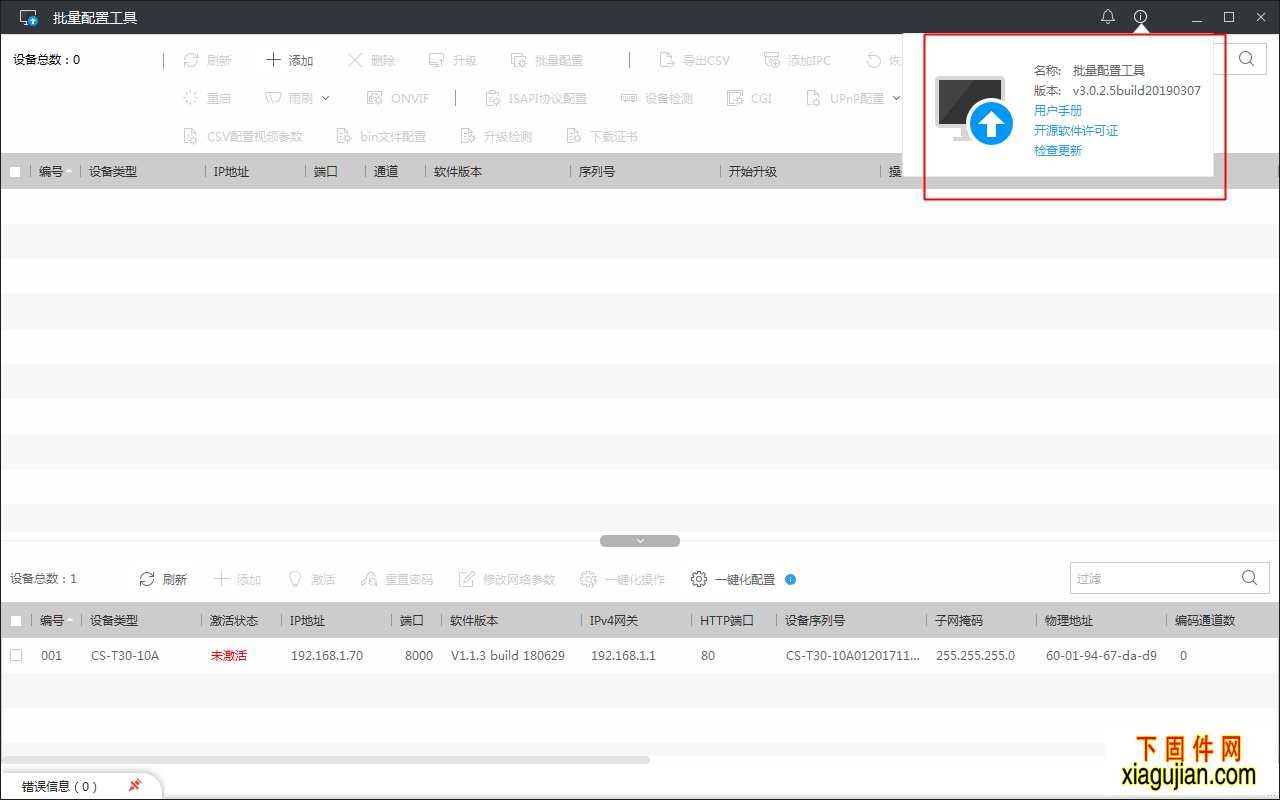Click the 过滤 filter input field
This screenshot has width=1280, height=800.
click(1152, 578)
